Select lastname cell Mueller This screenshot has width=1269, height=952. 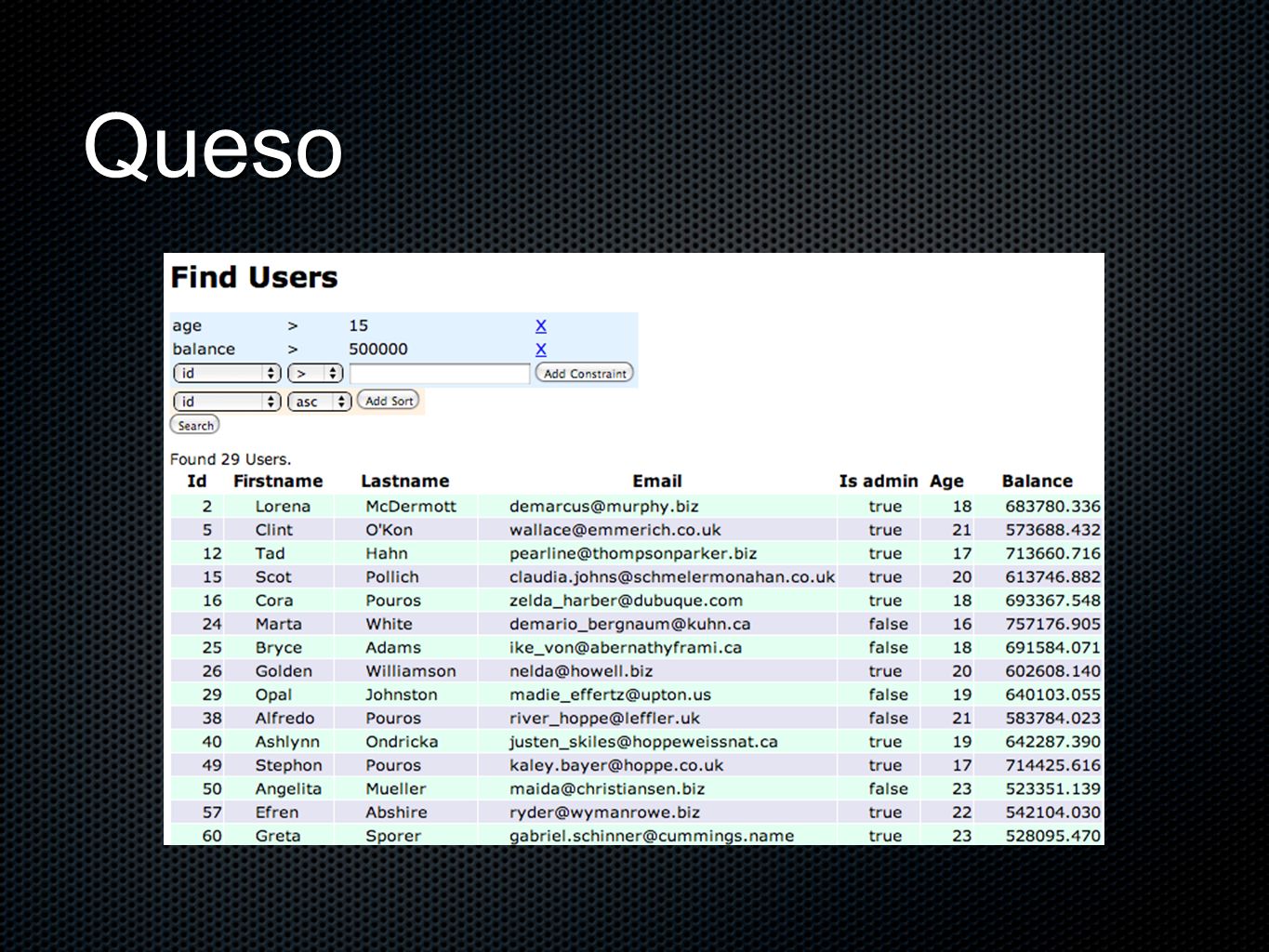[395, 789]
